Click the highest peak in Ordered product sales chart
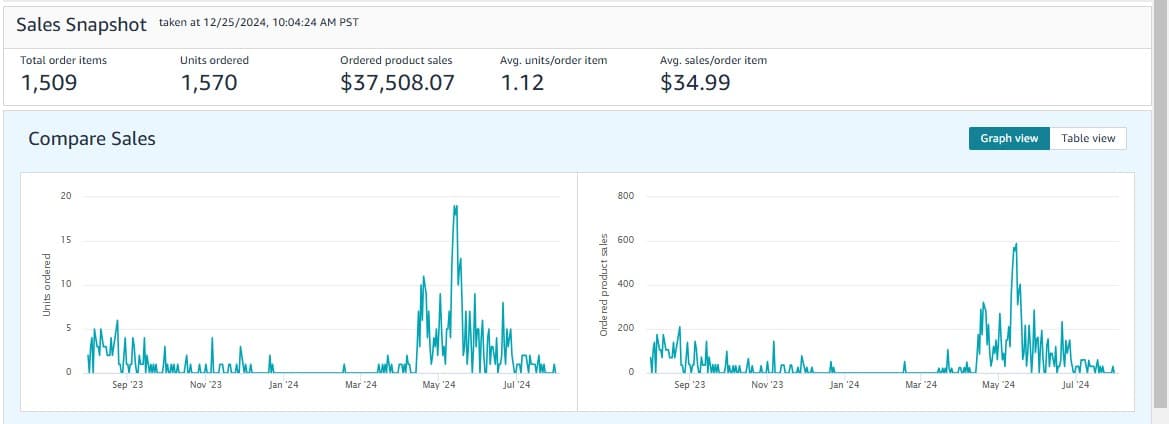Image resolution: width=1169 pixels, height=424 pixels. [1015, 244]
